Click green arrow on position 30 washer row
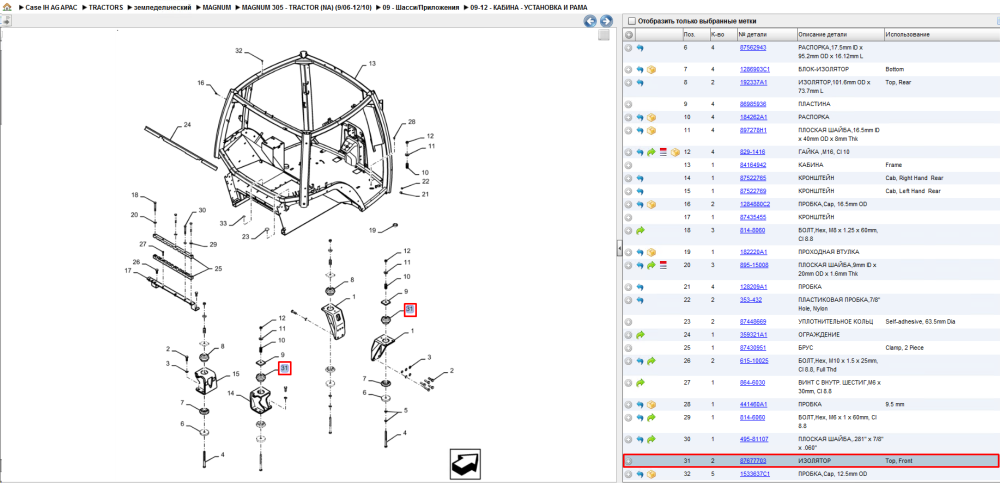Viewport: 1000px width, 483px height. click(651, 439)
